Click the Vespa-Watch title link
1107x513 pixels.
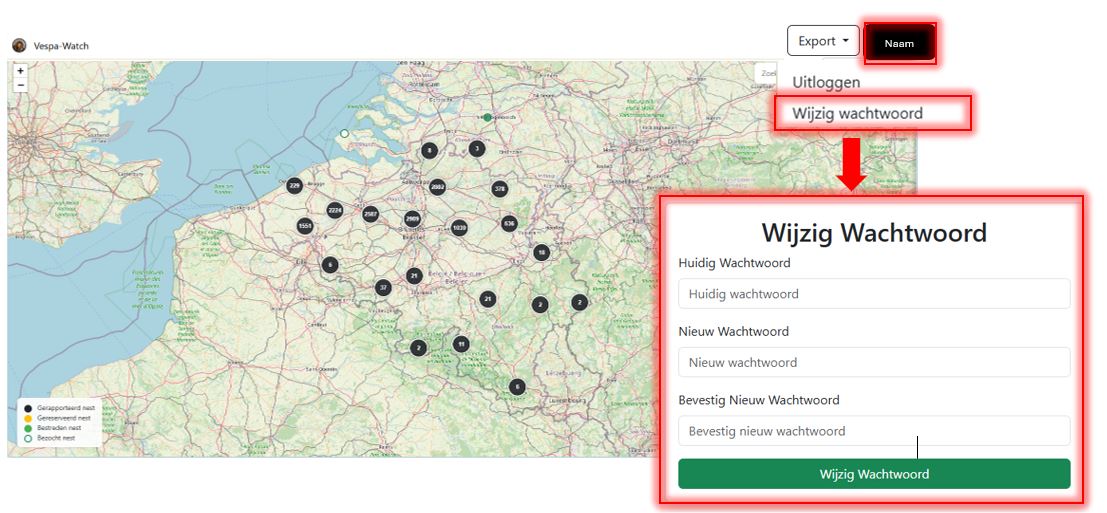coord(61,46)
